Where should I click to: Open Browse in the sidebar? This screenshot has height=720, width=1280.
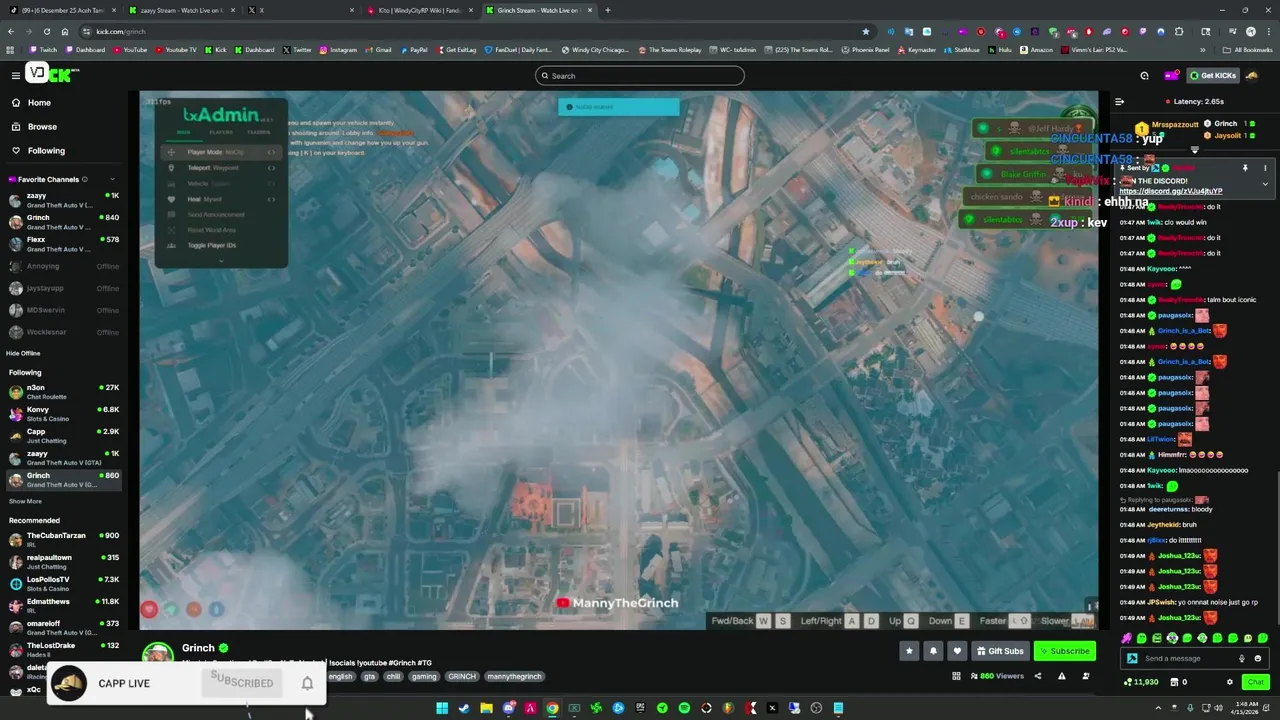42,127
